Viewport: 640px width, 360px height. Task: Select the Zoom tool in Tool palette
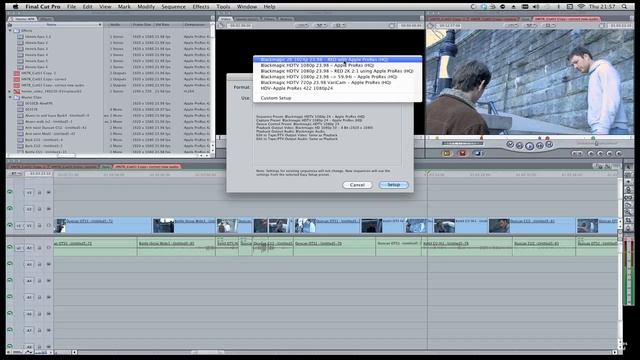click(x=628, y=213)
